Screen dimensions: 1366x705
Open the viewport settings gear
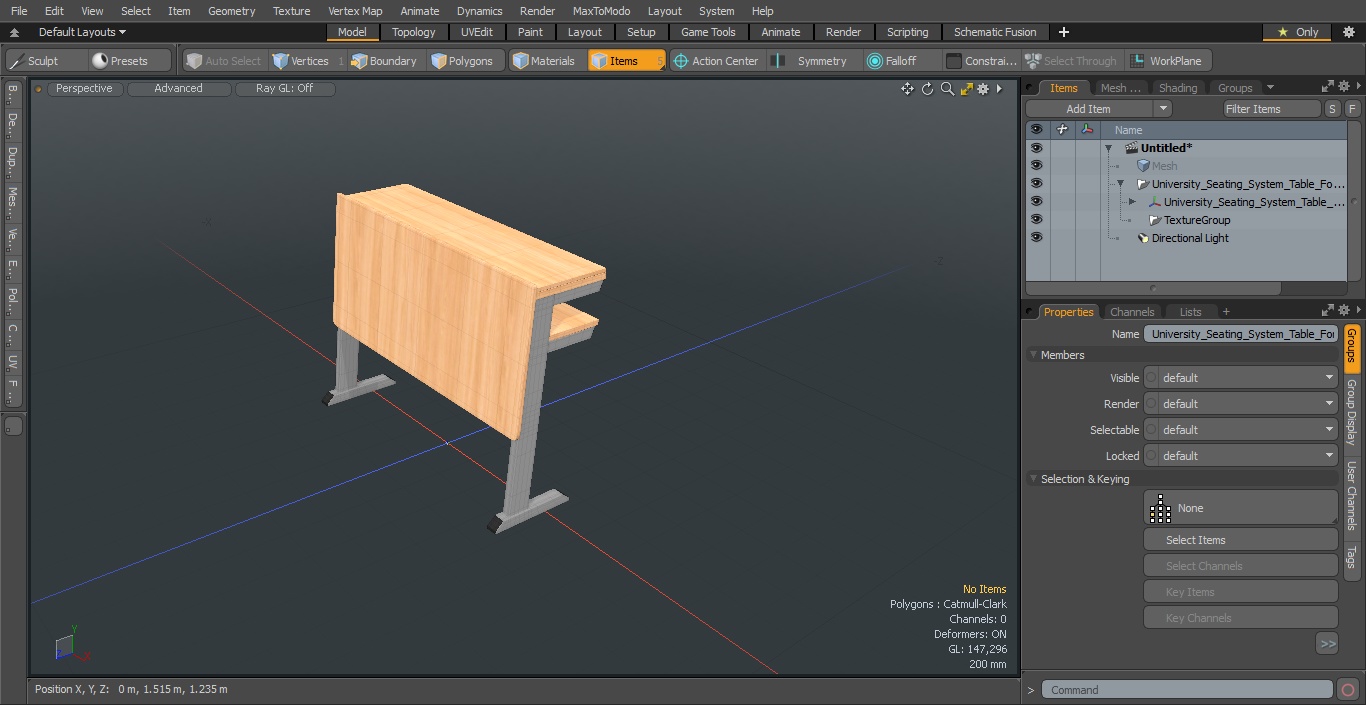tap(983, 89)
